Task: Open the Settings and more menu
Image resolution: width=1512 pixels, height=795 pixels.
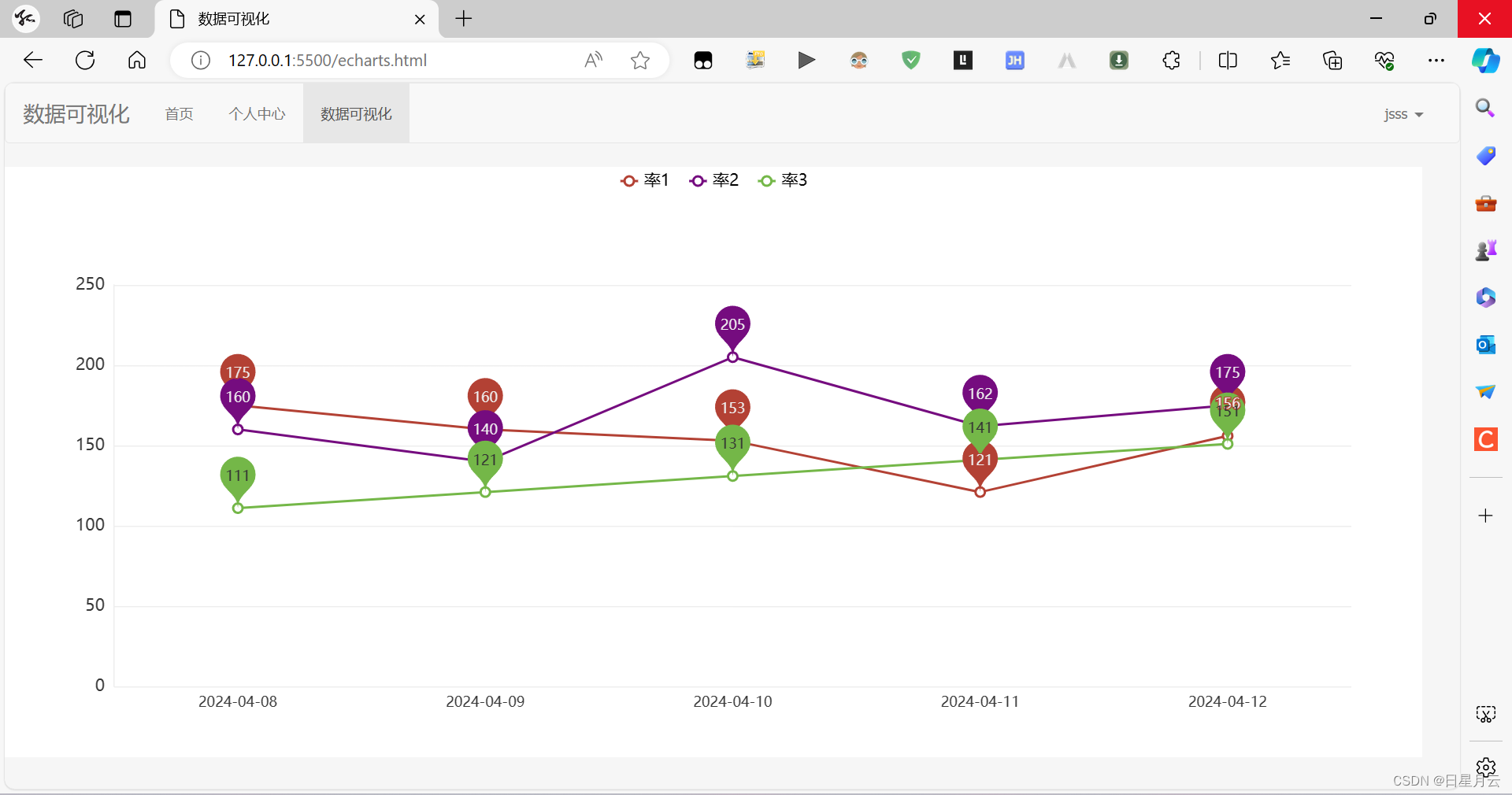Action: [x=1436, y=61]
